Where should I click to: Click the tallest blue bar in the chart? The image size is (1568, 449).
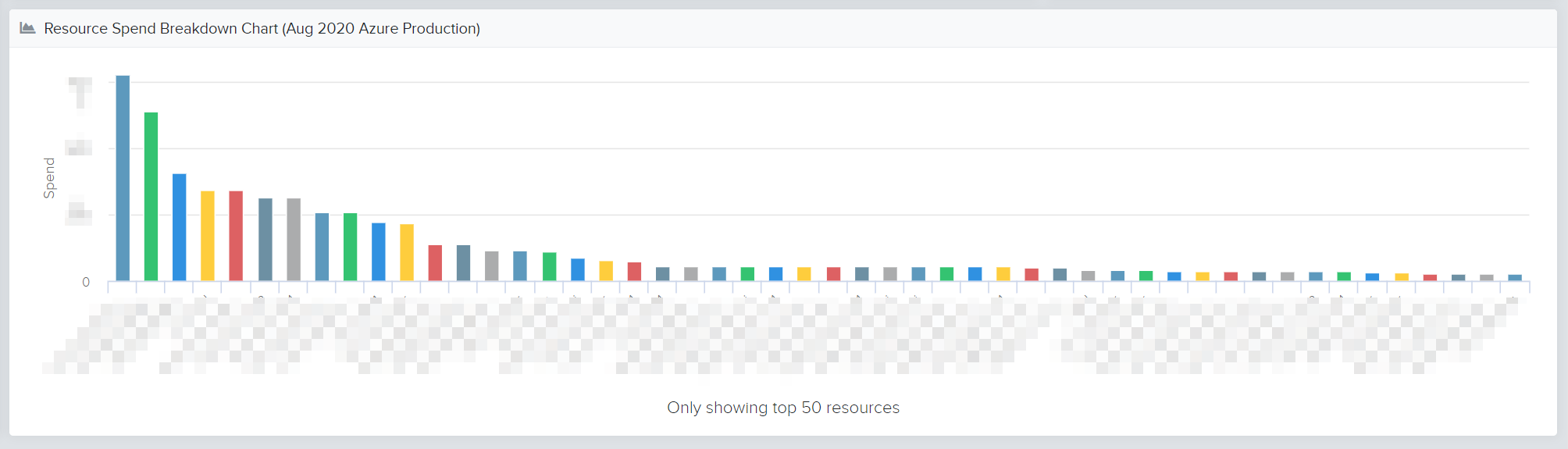(x=123, y=178)
